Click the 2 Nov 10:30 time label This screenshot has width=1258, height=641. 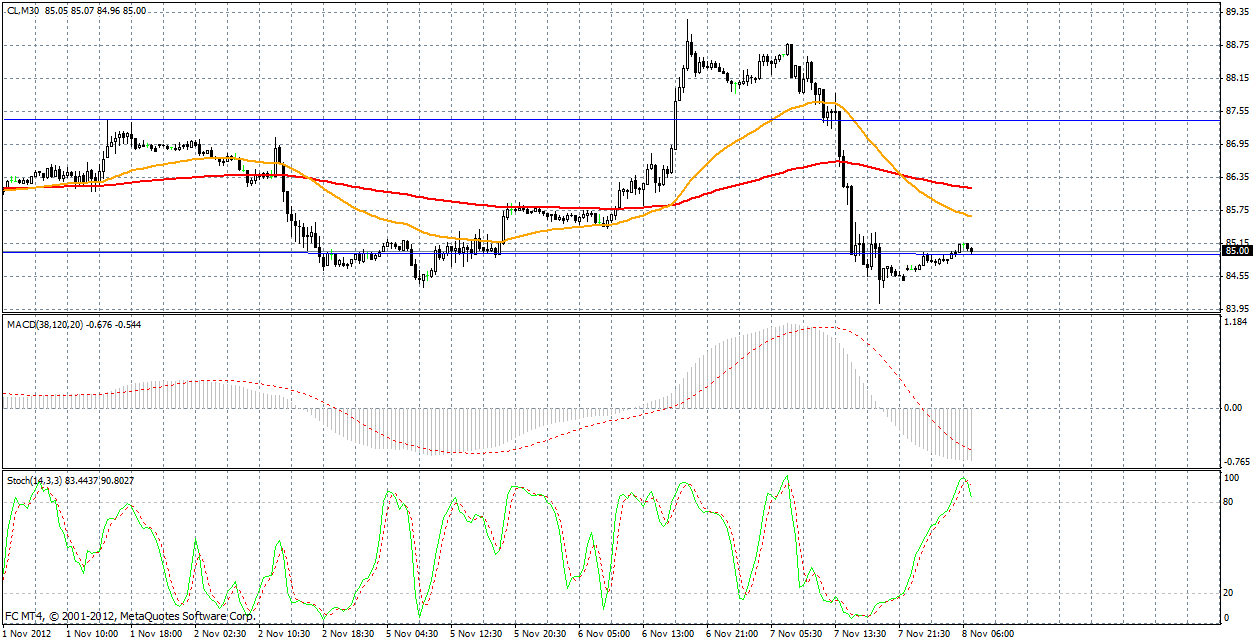pos(285,633)
